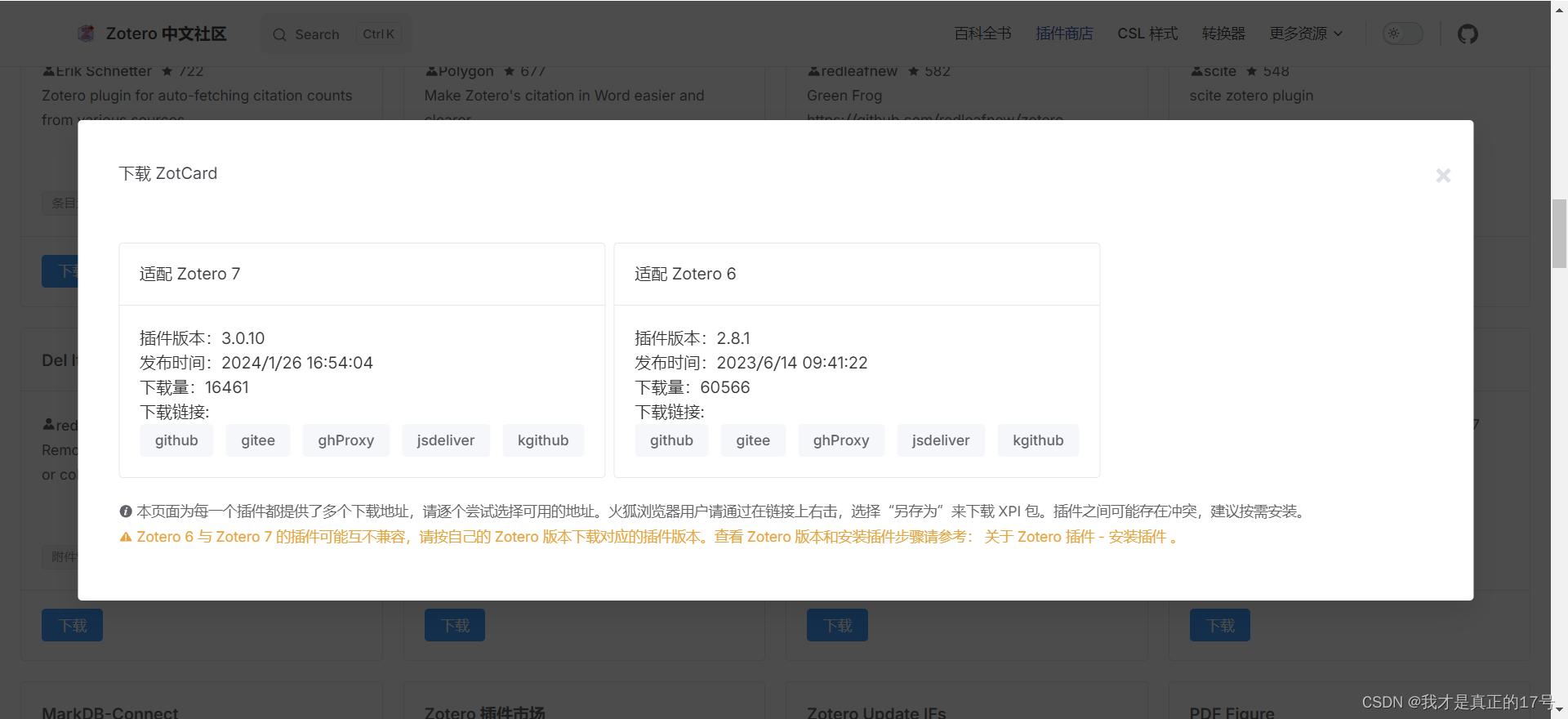Open the 关于 Zotero 插件 - 安装插件 link
This screenshot has height=719, width=1568.
(x=1076, y=537)
